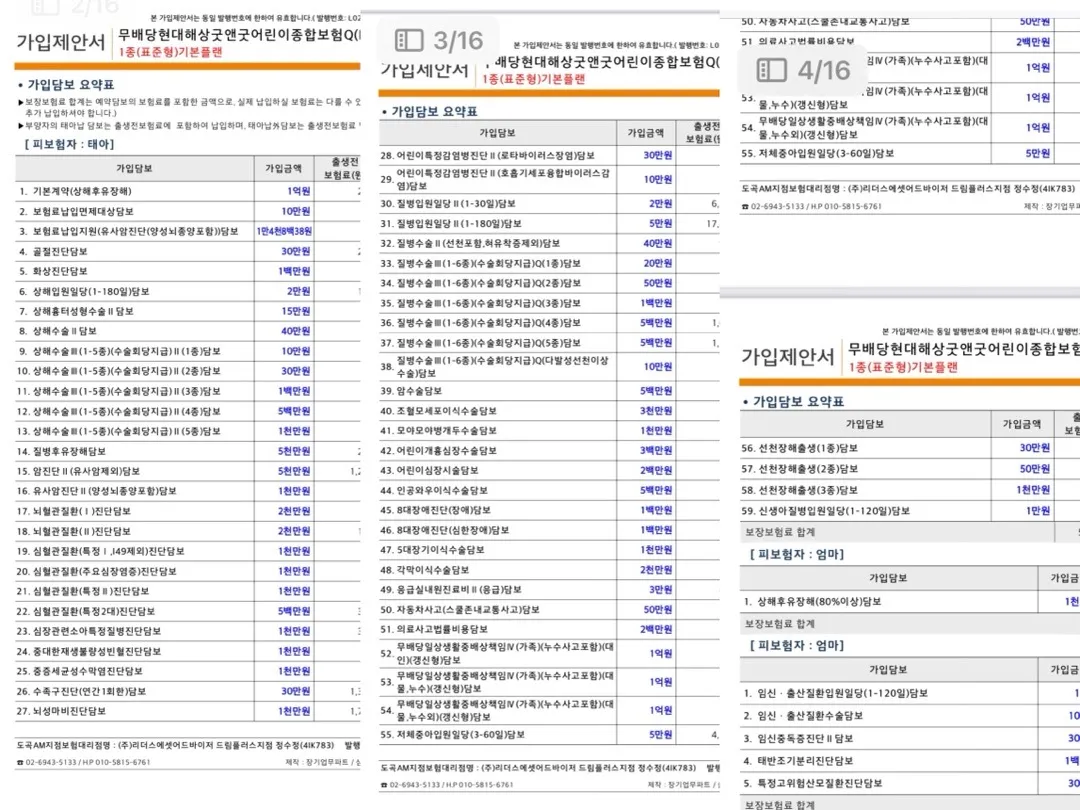Select row '임신 · 출산질환입원일당(1-120일)담보'

point(910,693)
